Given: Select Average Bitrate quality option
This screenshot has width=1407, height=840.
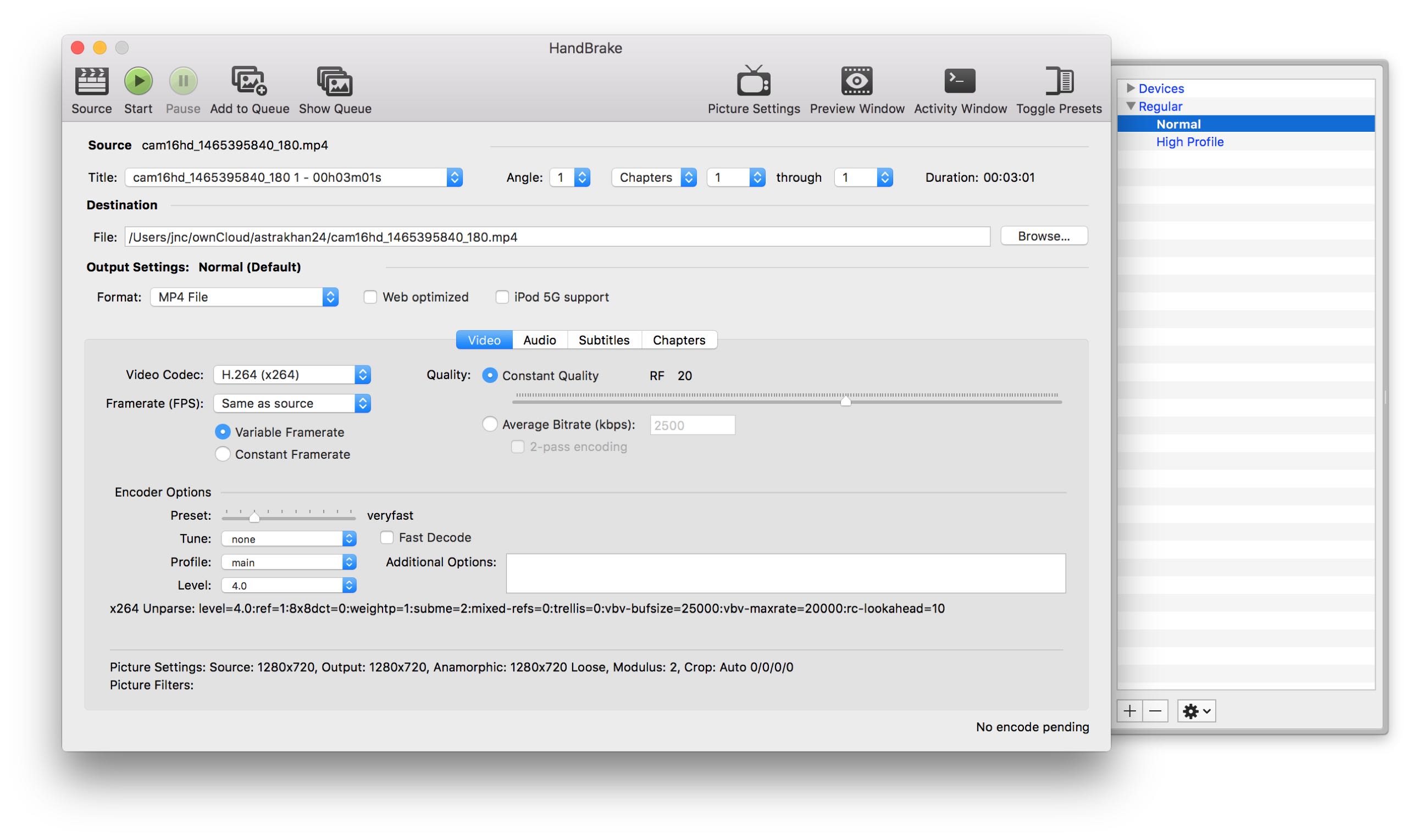Looking at the screenshot, I should (x=490, y=425).
